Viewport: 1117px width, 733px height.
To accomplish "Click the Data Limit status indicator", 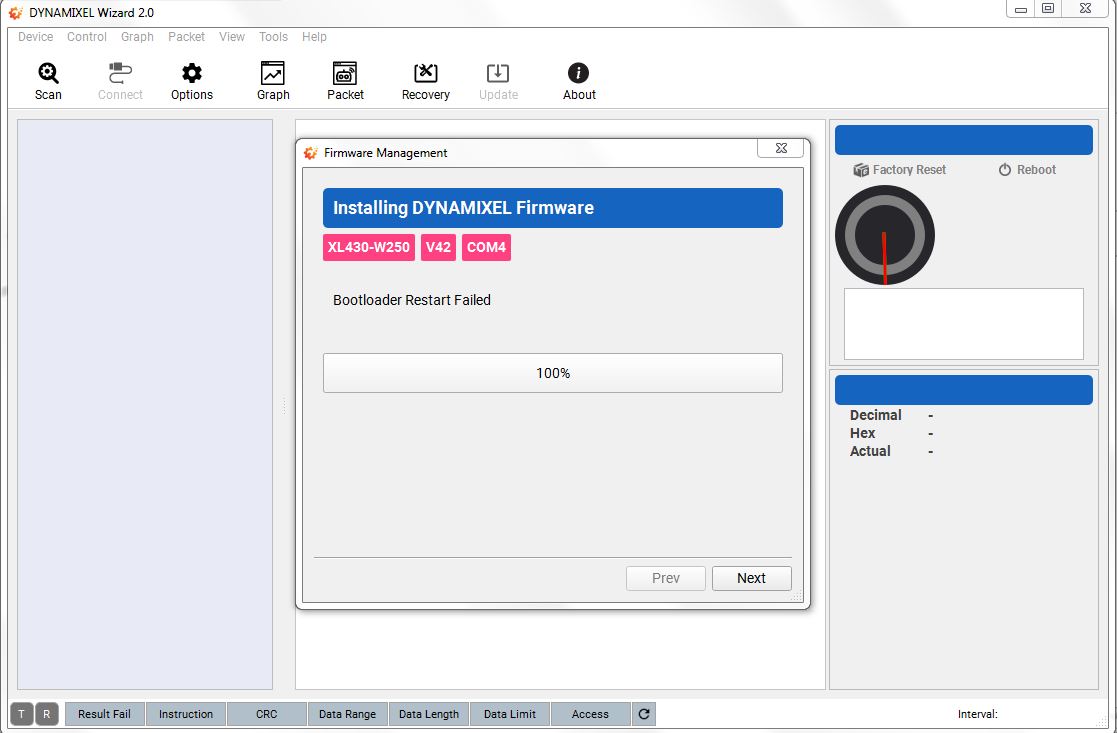I will pyautogui.click(x=510, y=714).
